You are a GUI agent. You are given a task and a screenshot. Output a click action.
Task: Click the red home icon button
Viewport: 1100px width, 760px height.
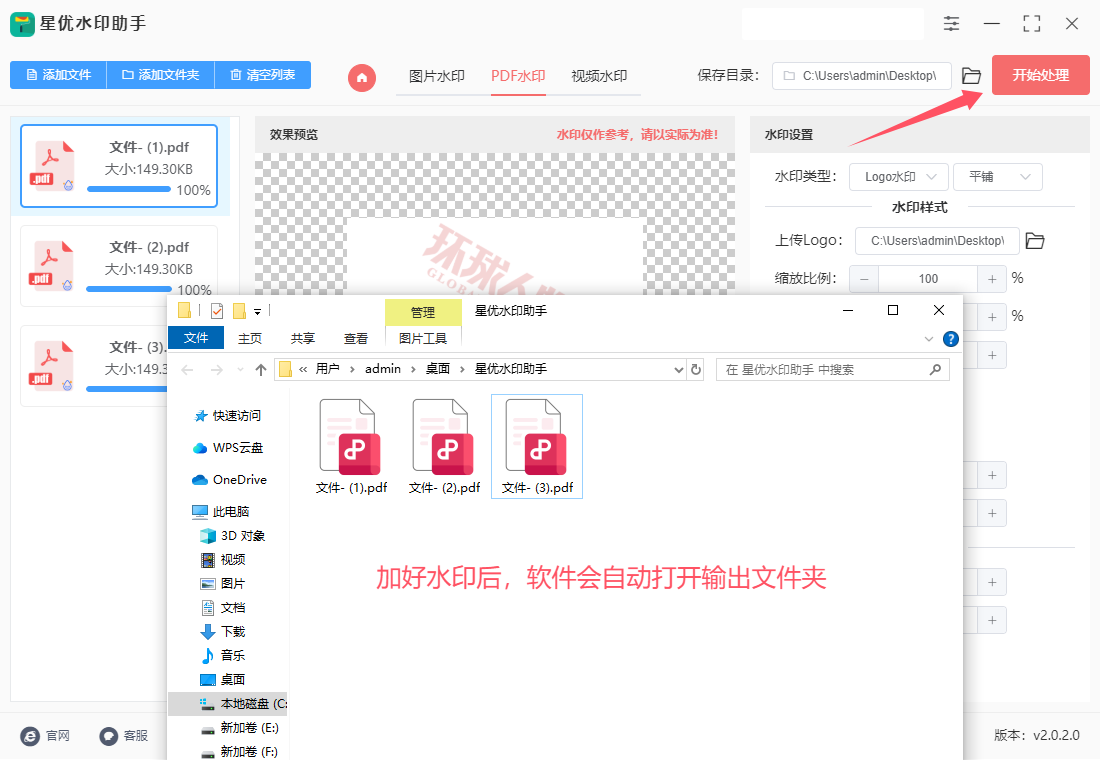pos(362,77)
